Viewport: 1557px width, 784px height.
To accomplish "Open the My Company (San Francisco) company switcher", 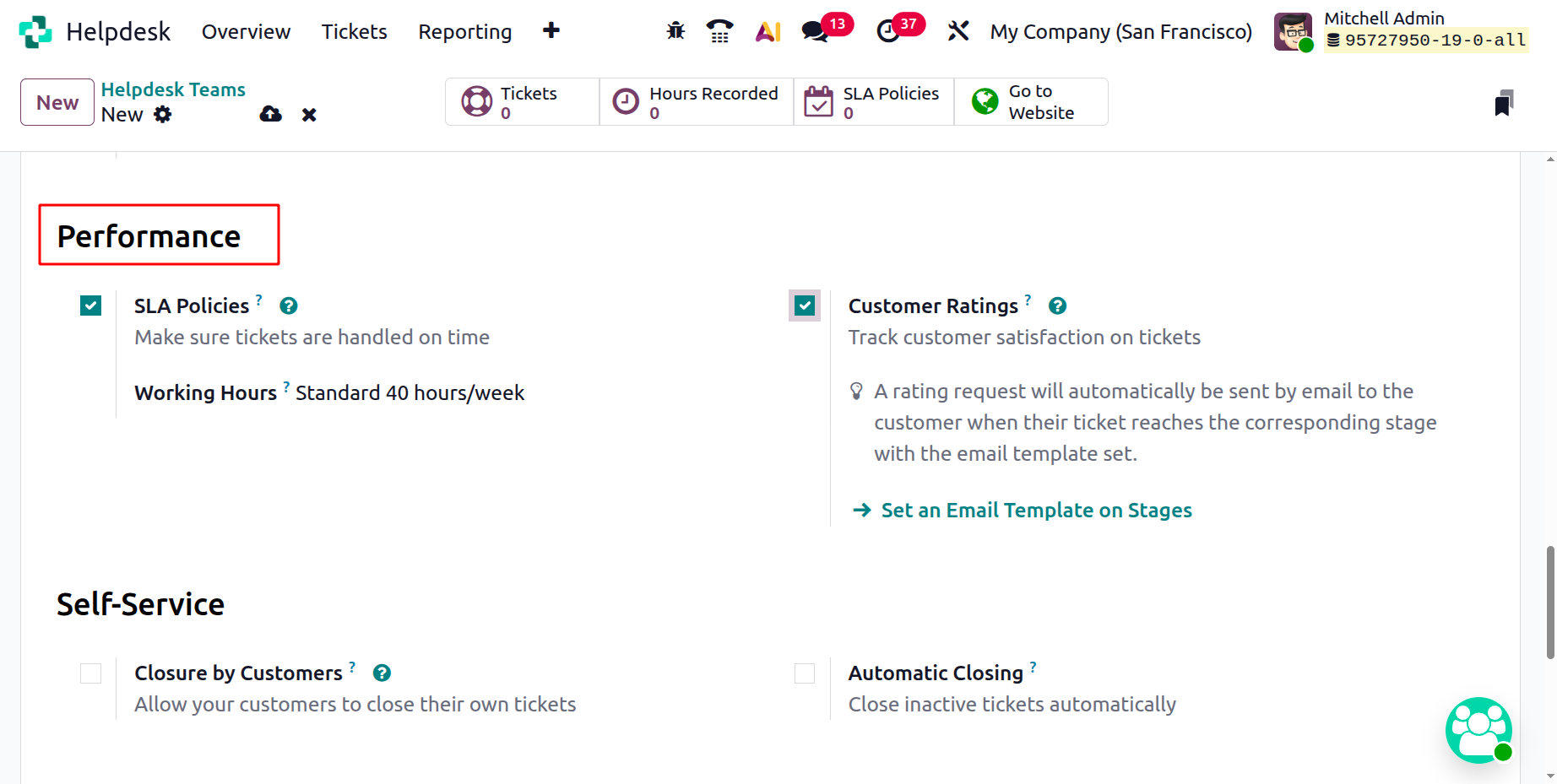I will [1120, 31].
